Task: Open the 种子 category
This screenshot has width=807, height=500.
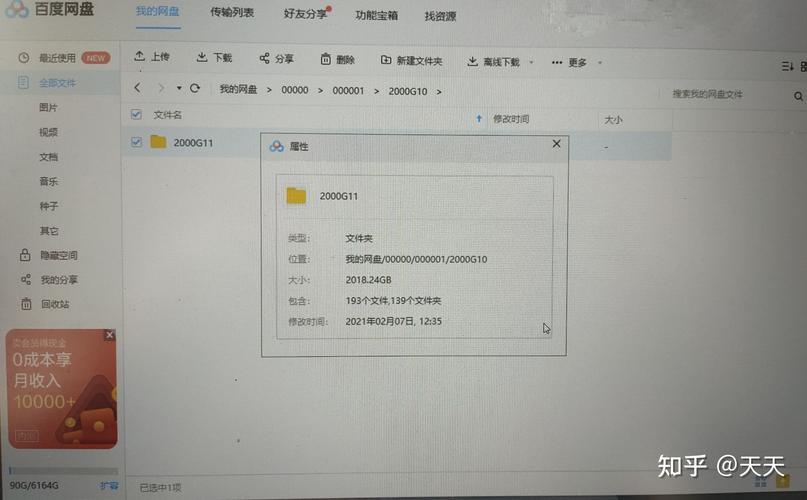Action: tap(48, 206)
